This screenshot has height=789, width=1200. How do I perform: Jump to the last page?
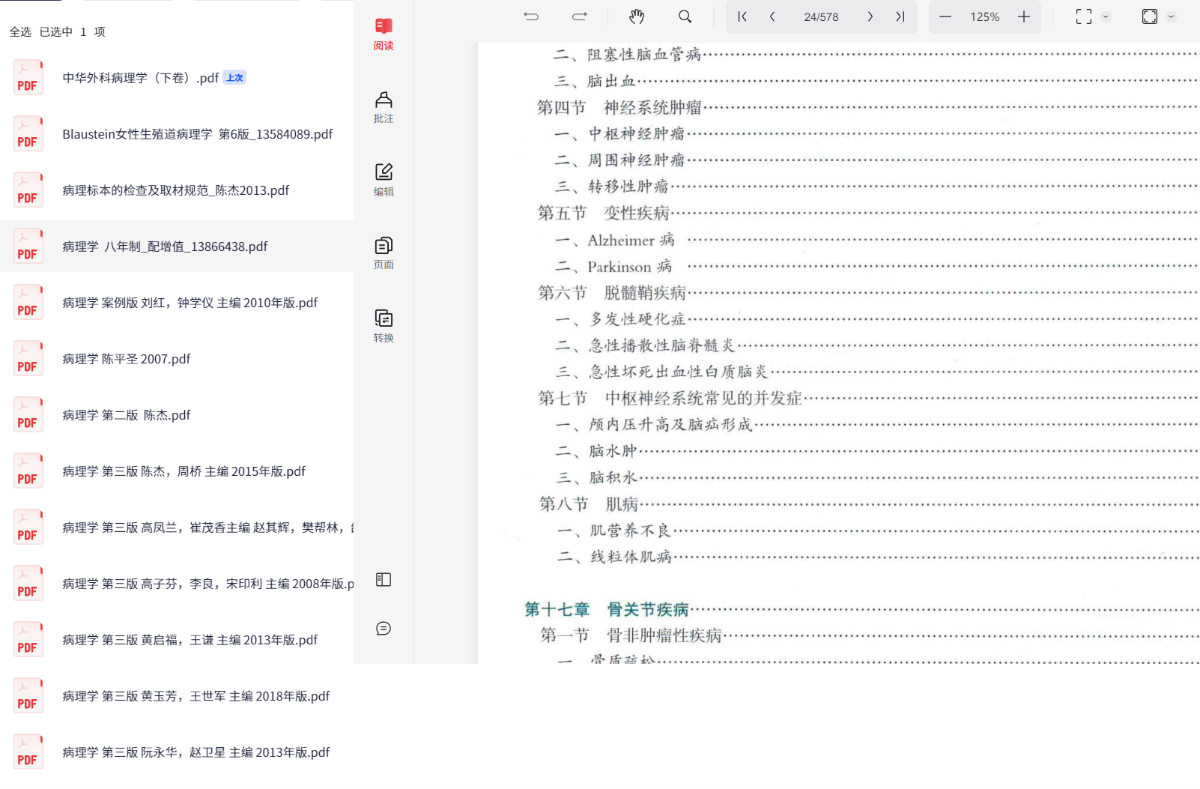[900, 17]
